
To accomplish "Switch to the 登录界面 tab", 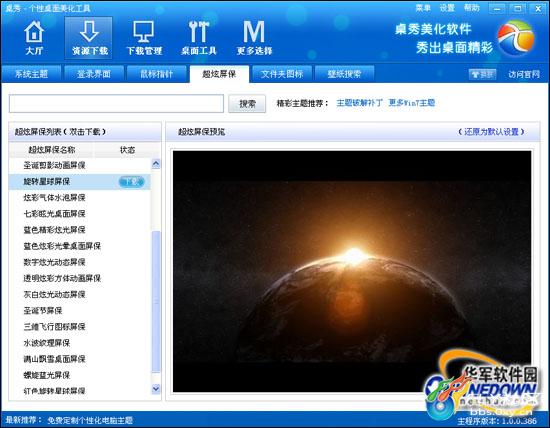I will [94, 74].
